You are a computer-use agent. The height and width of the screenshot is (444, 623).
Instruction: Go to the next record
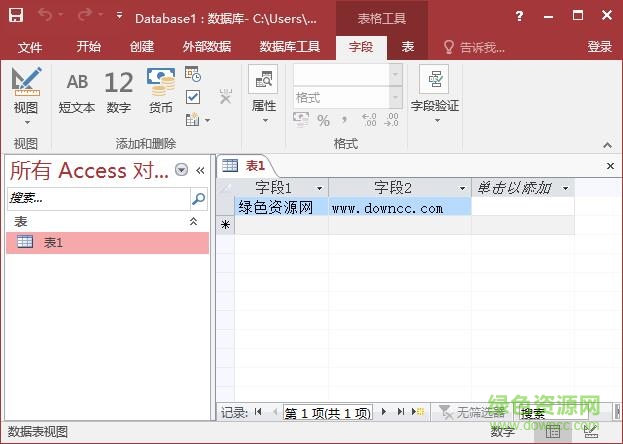[384, 412]
